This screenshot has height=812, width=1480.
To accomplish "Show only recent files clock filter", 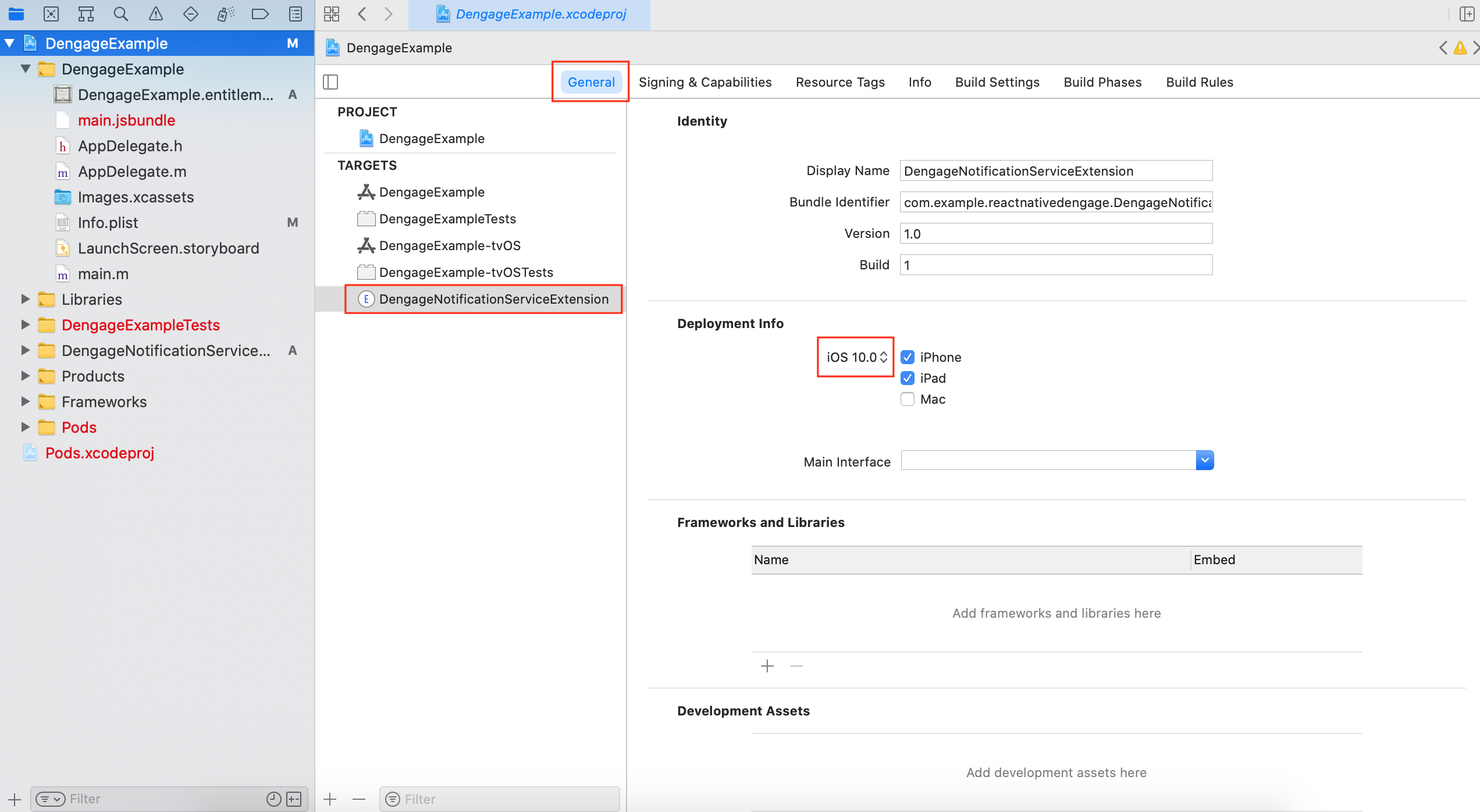I will tap(273, 799).
